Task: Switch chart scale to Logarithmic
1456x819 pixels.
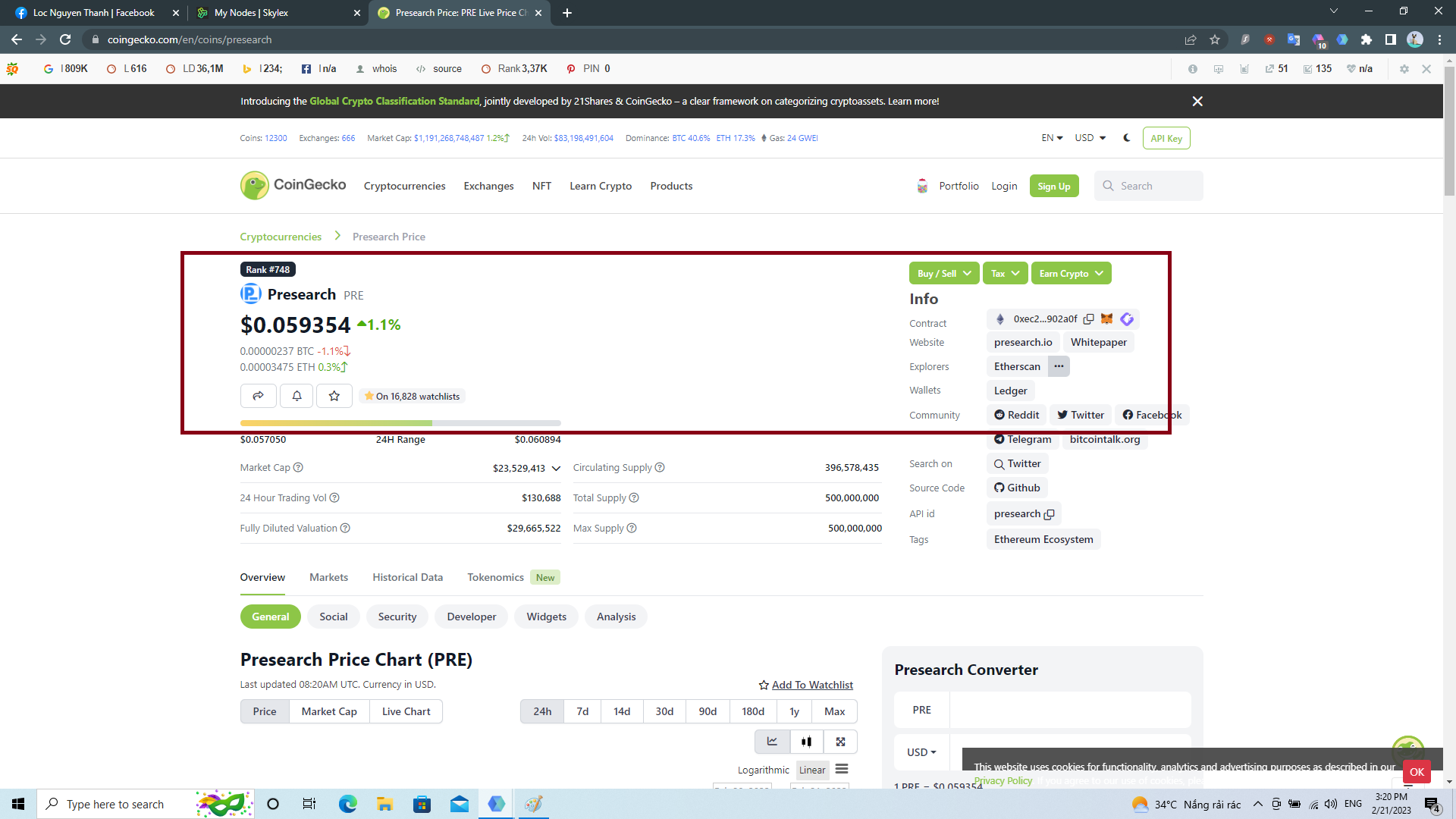Action: point(763,770)
